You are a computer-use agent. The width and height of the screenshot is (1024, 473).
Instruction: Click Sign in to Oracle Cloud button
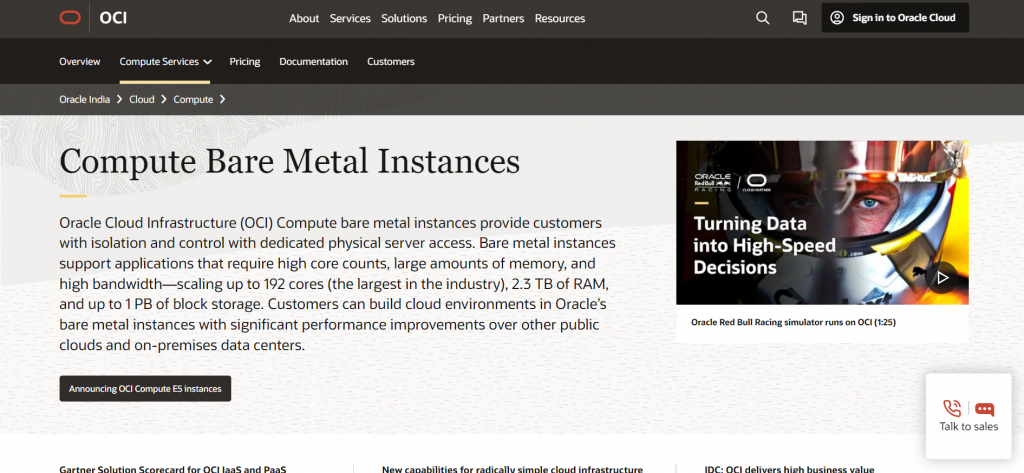click(895, 18)
